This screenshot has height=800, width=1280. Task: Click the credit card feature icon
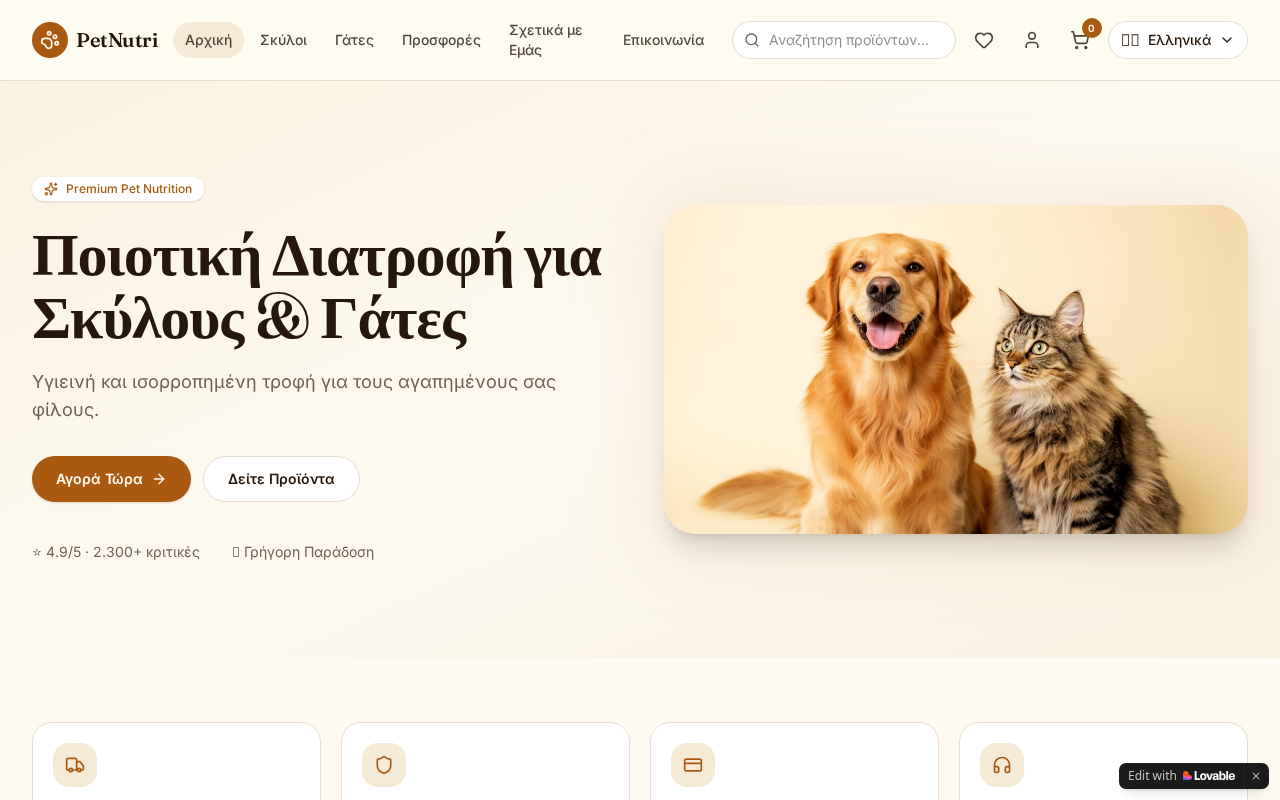click(x=693, y=765)
